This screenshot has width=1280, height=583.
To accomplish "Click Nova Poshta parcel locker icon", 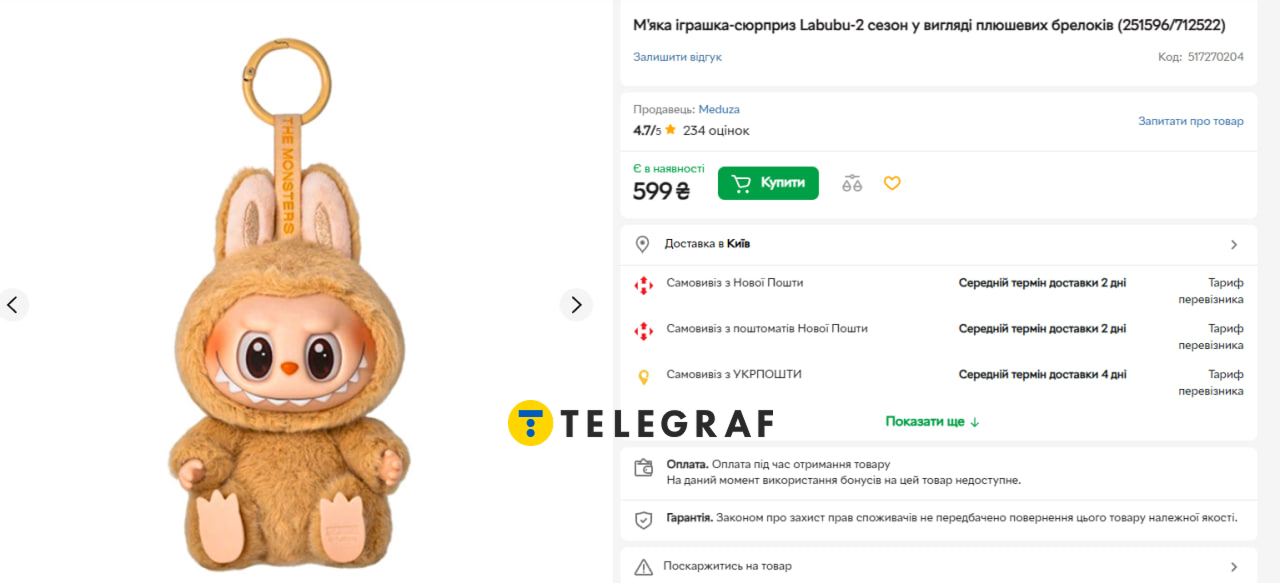I will [x=644, y=330].
